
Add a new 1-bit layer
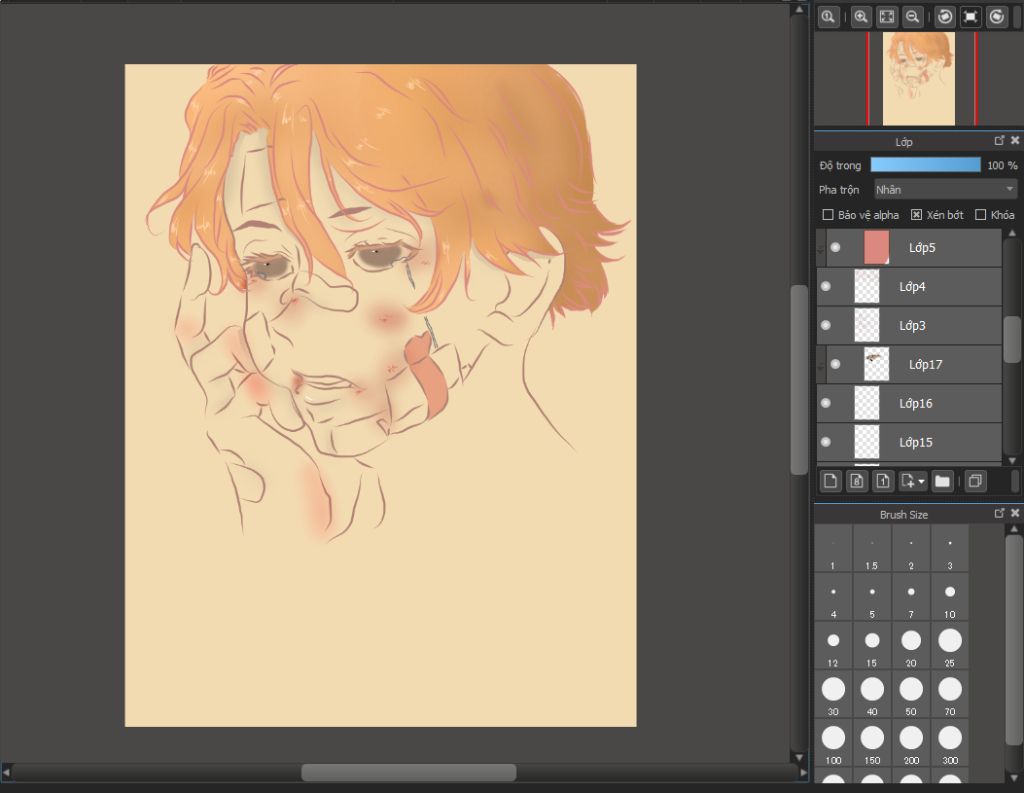[882, 481]
